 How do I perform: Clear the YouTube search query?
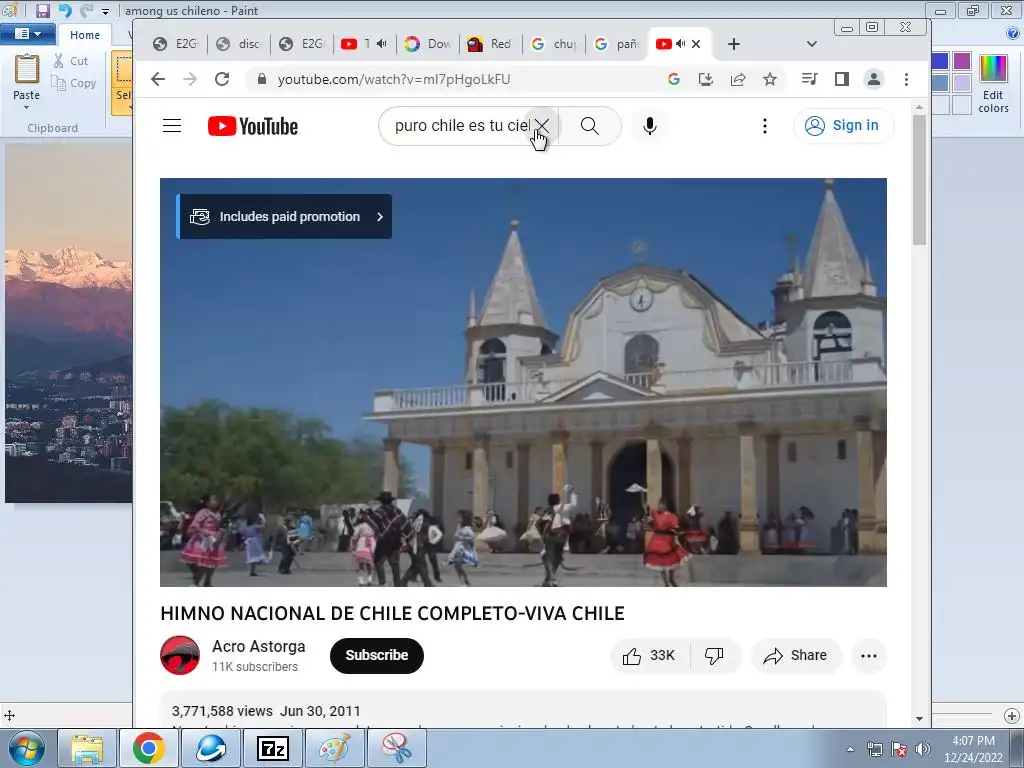pyautogui.click(x=542, y=125)
